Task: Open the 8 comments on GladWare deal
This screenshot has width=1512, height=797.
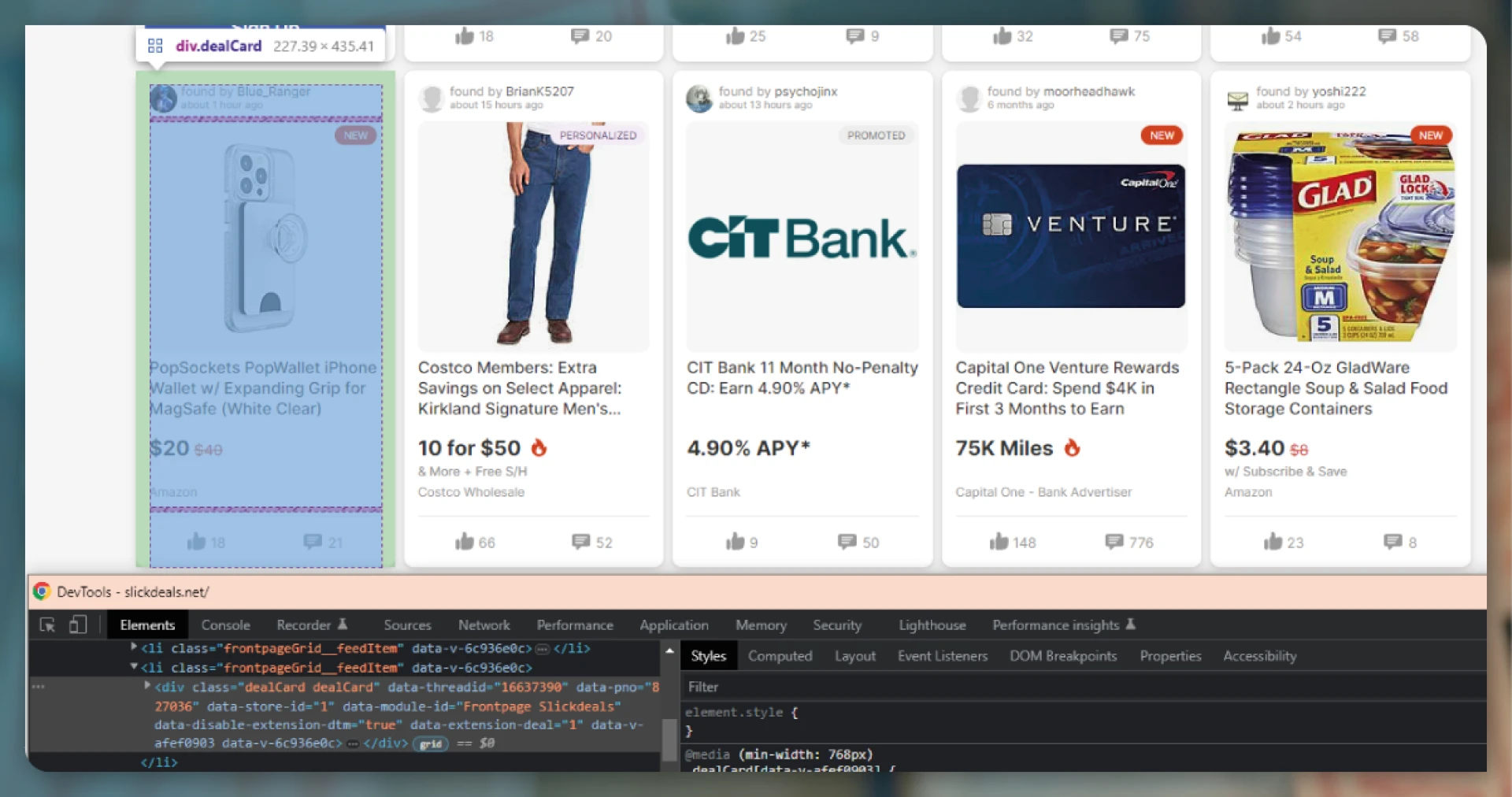Action: click(x=1393, y=541)
